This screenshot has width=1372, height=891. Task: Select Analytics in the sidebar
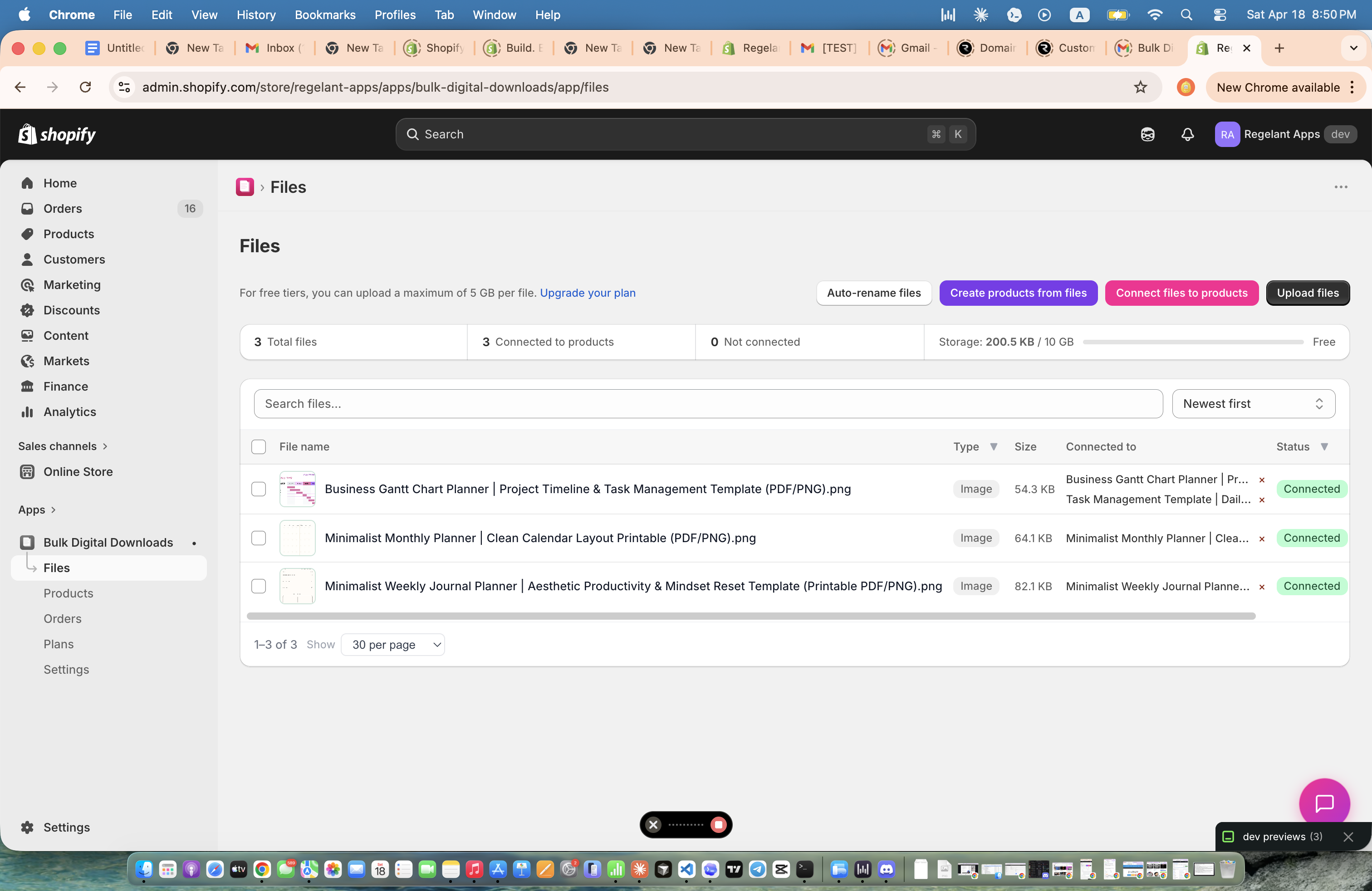pyautogui.click(x=70, y=411)
